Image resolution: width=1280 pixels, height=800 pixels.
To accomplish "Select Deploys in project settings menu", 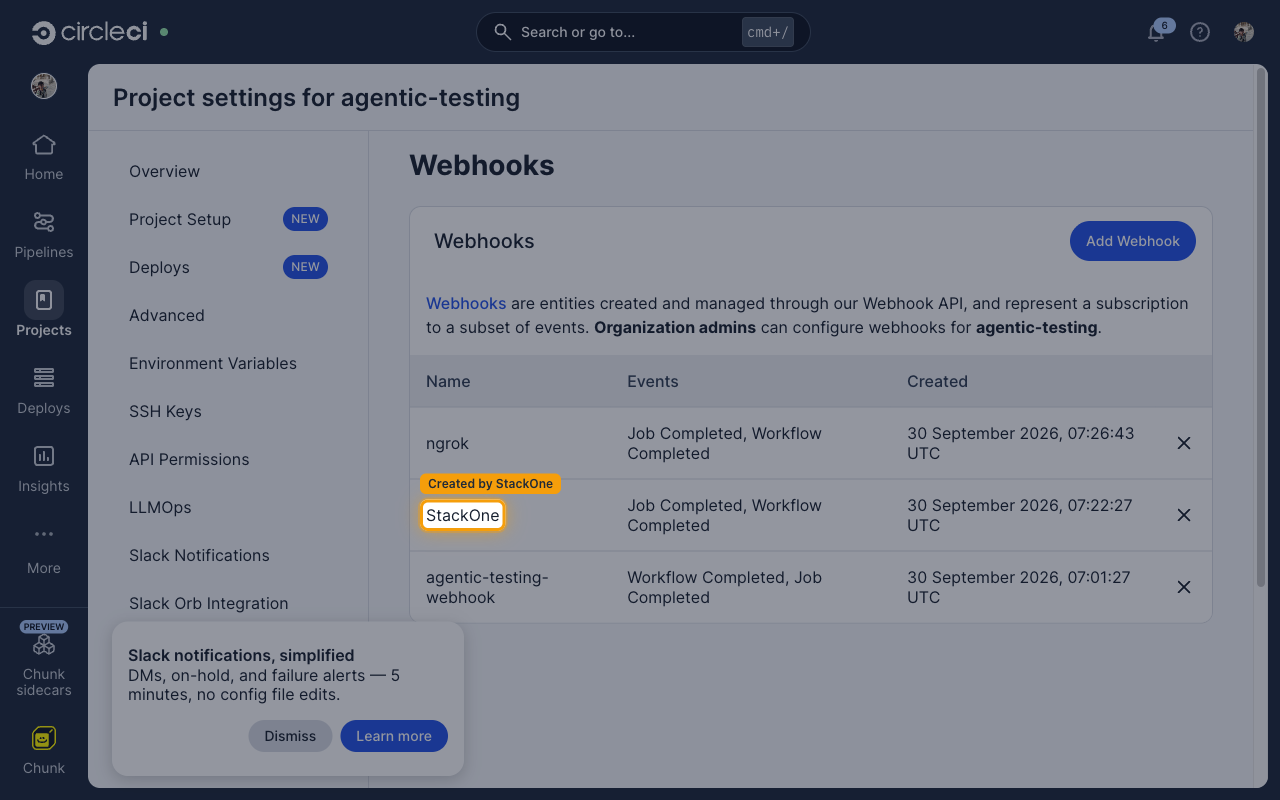I will (x=159, y=267).
